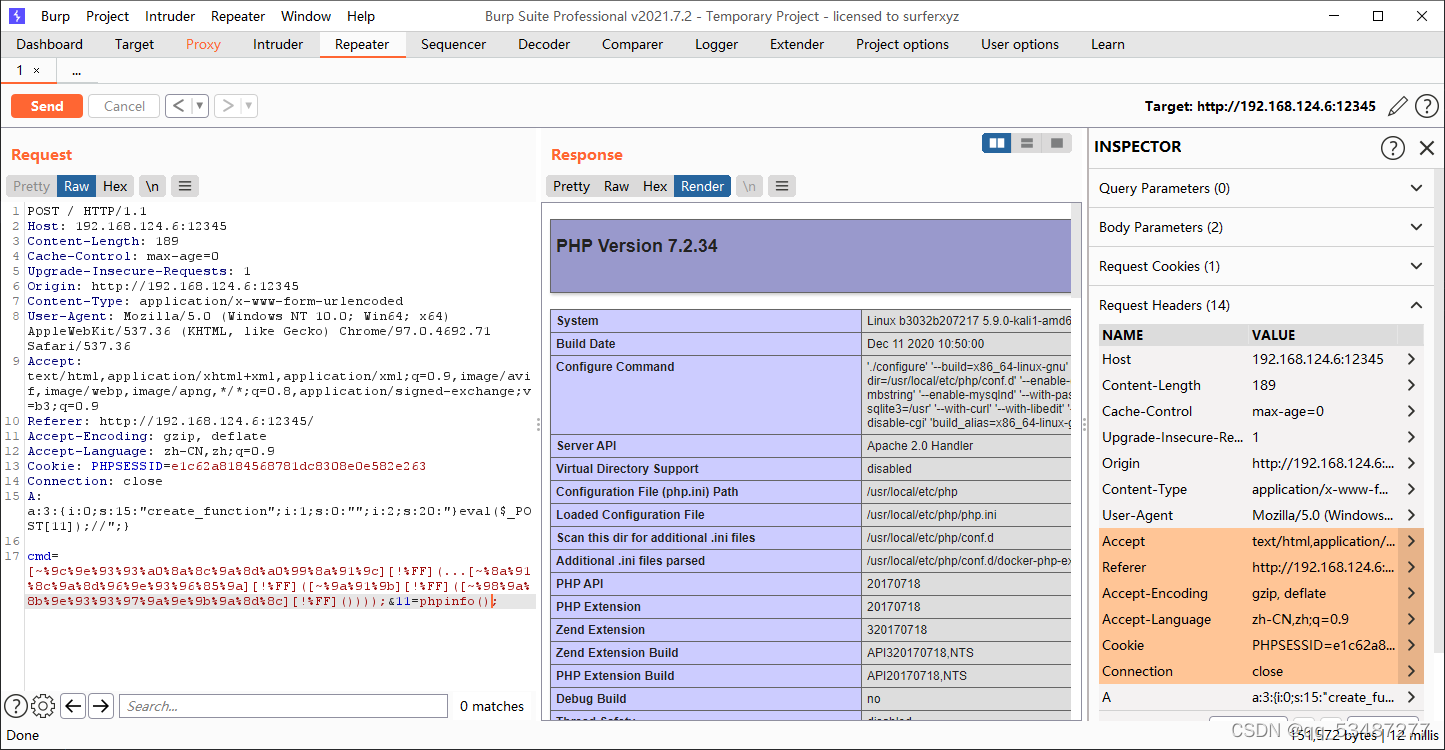
Task: Open User-Agent header row chevron
Action: [1411, 515]
